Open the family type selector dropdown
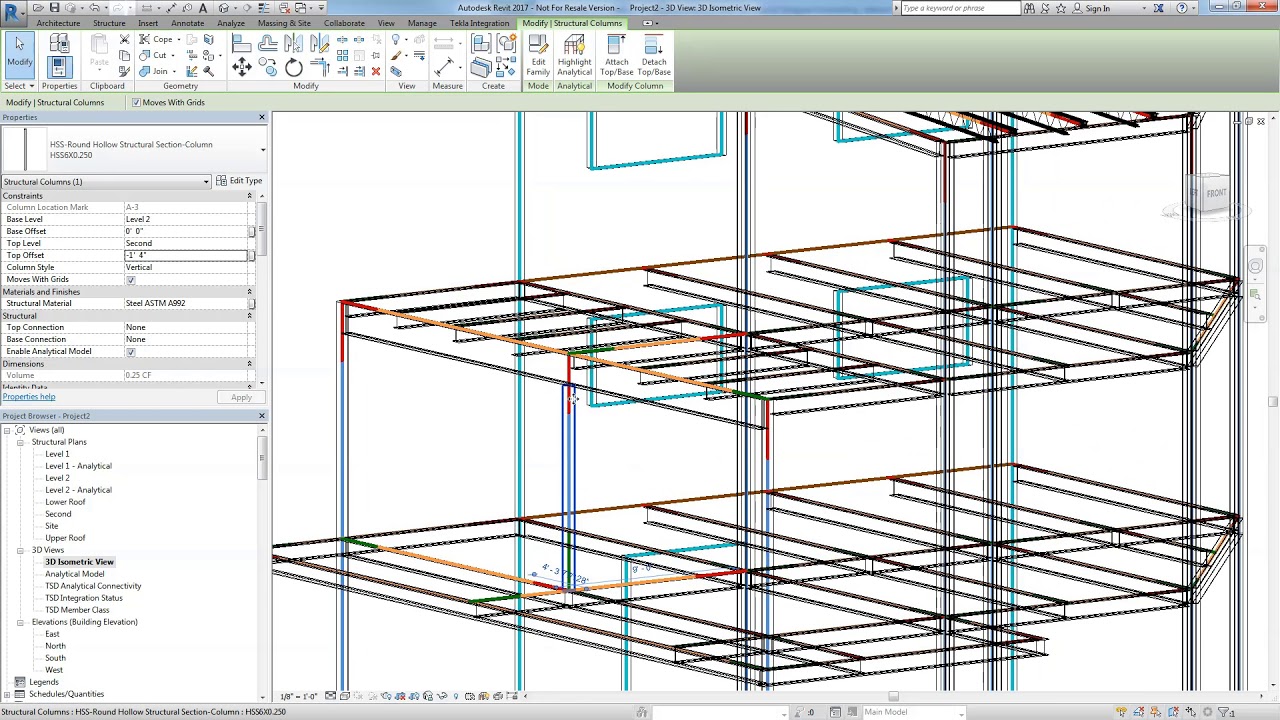Image resolution: width=1280 pixels, height=720 pixels. (262, 150)
